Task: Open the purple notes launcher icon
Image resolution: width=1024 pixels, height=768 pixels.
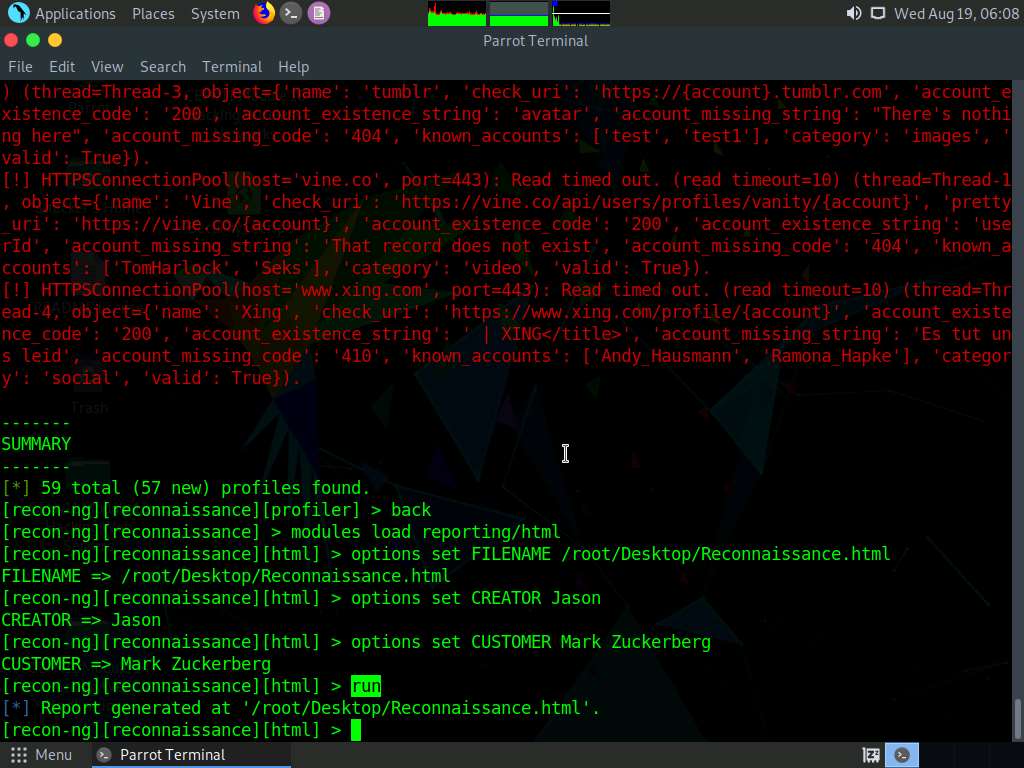Action: pos(319,13)
